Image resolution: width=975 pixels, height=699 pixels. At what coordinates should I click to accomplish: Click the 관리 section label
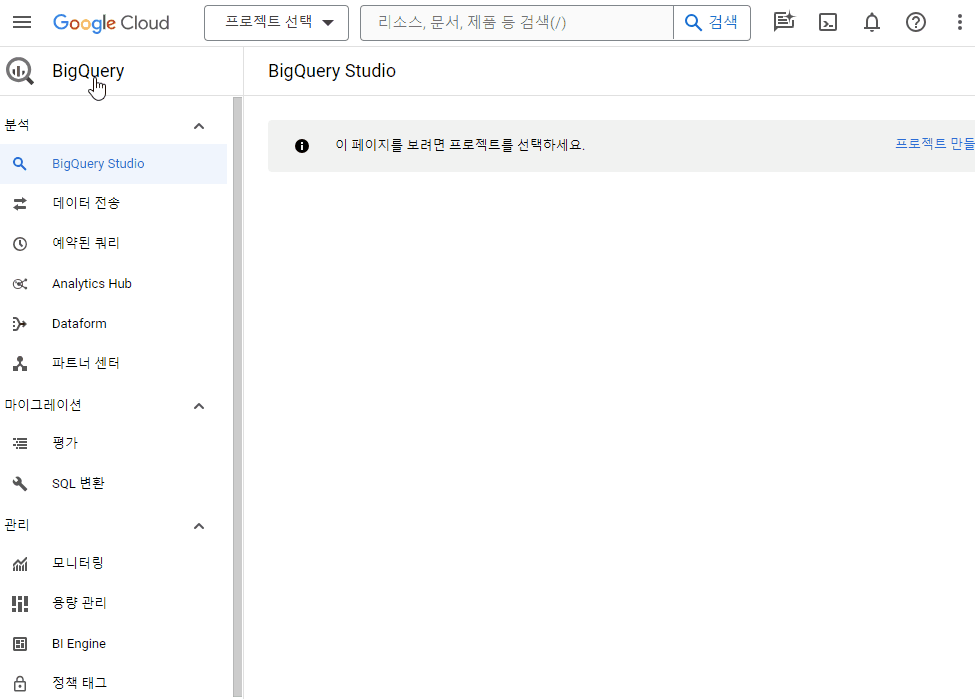[17, 525]
